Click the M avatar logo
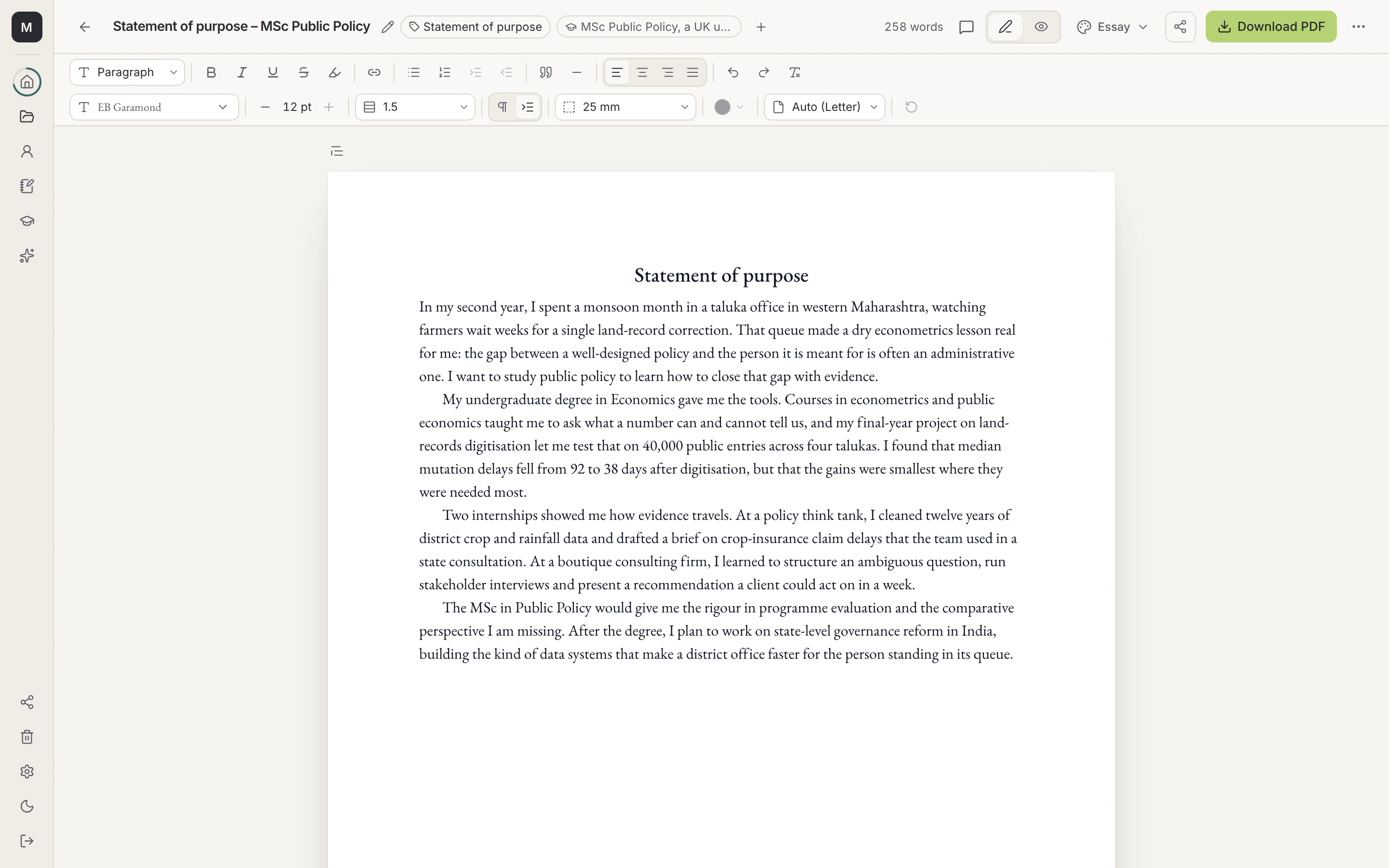Screen dimensions: 1389x868 (27, 27)
